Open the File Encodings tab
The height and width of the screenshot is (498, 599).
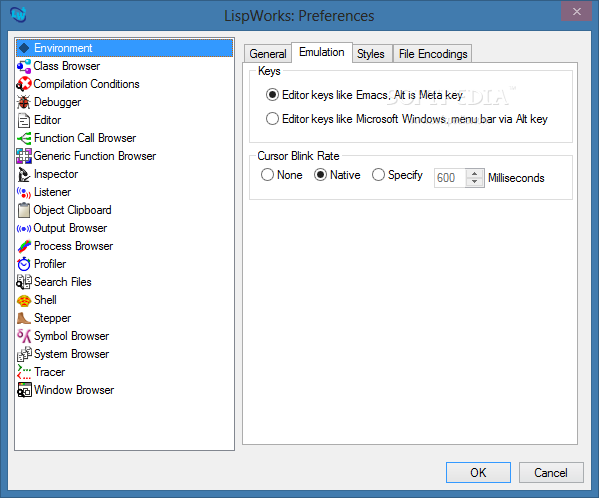pyautogui.click(x=433, y=54)
